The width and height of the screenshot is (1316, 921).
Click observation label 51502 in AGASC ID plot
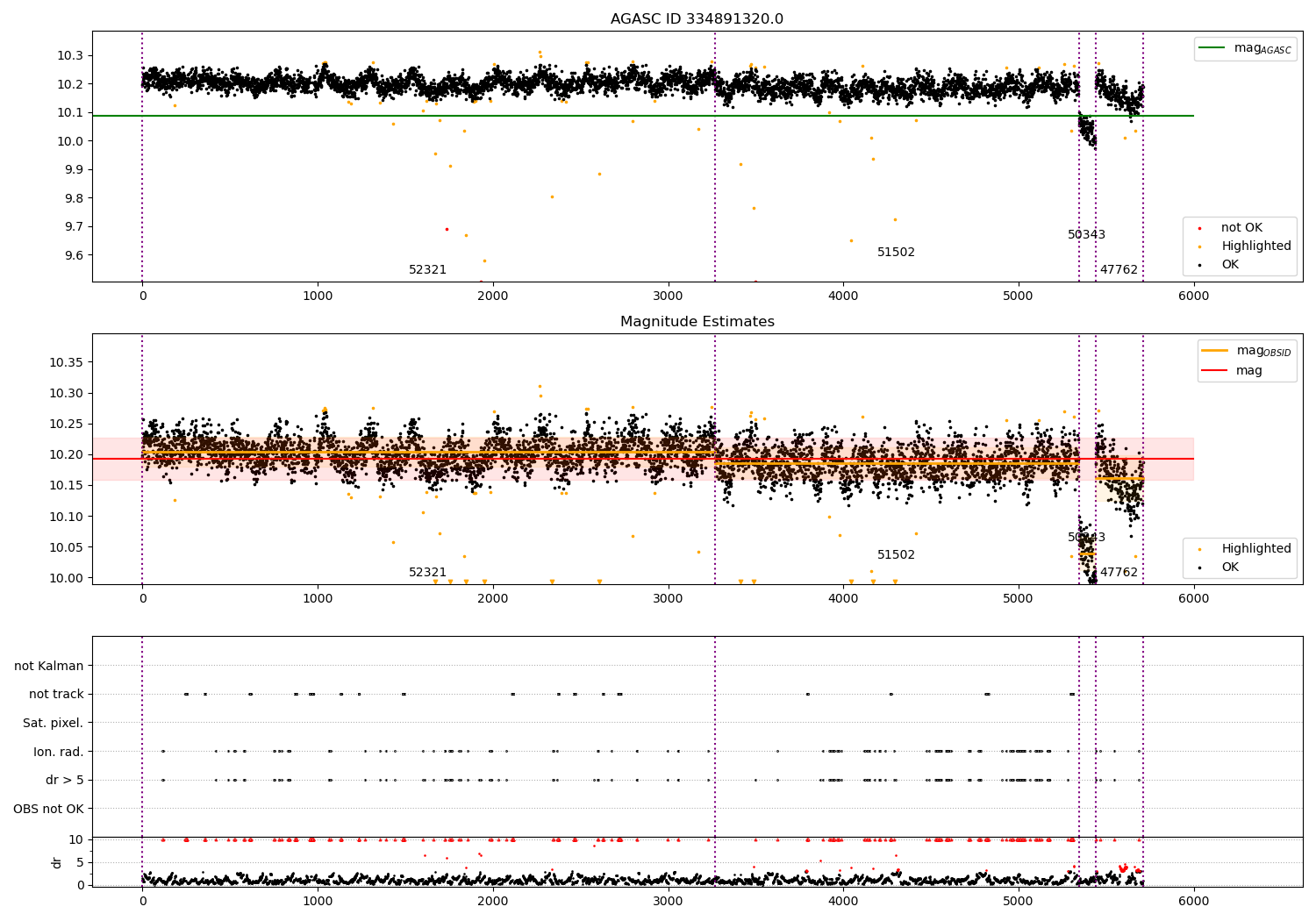coord(896,253)
